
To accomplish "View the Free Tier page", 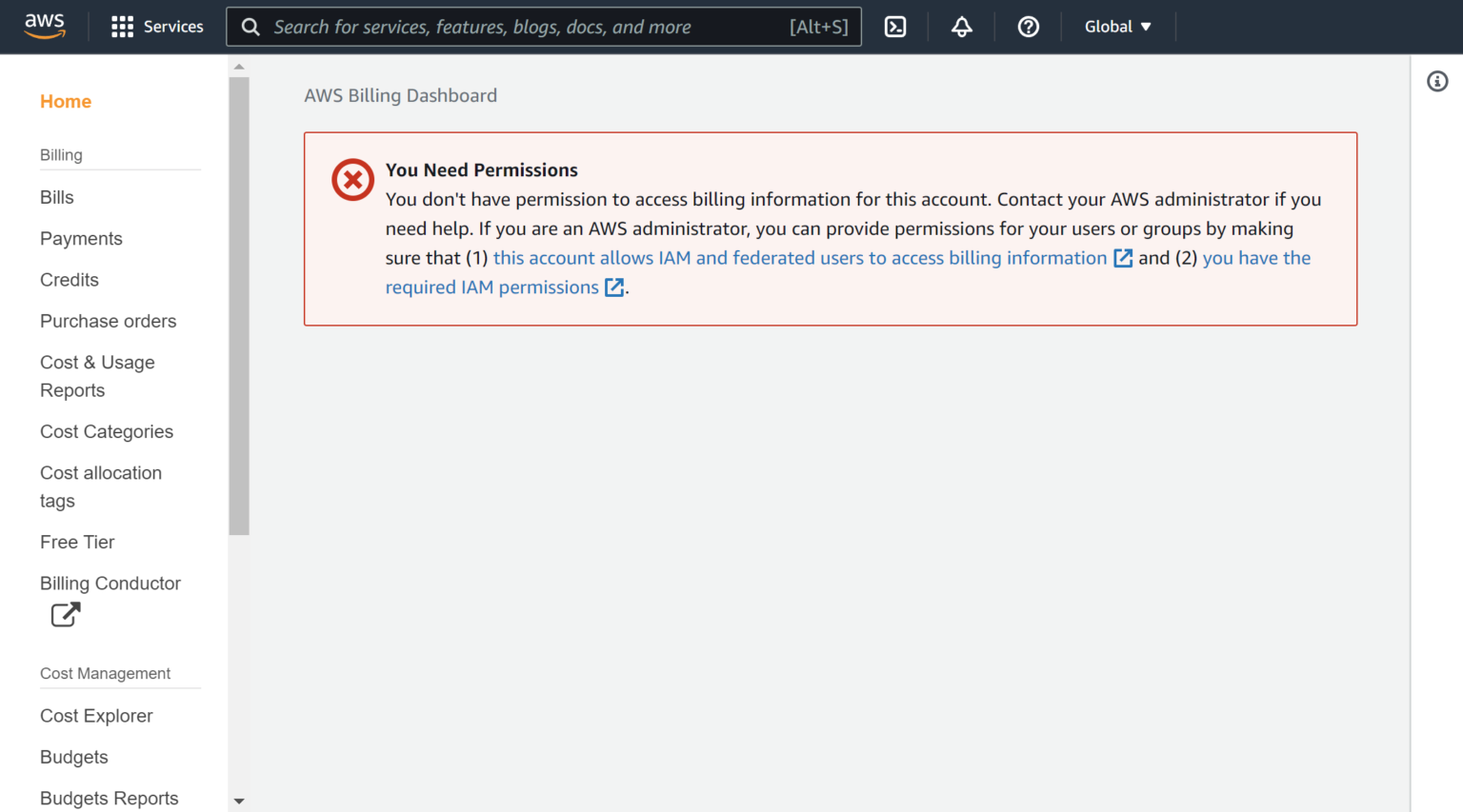I will tap(77, 542).
